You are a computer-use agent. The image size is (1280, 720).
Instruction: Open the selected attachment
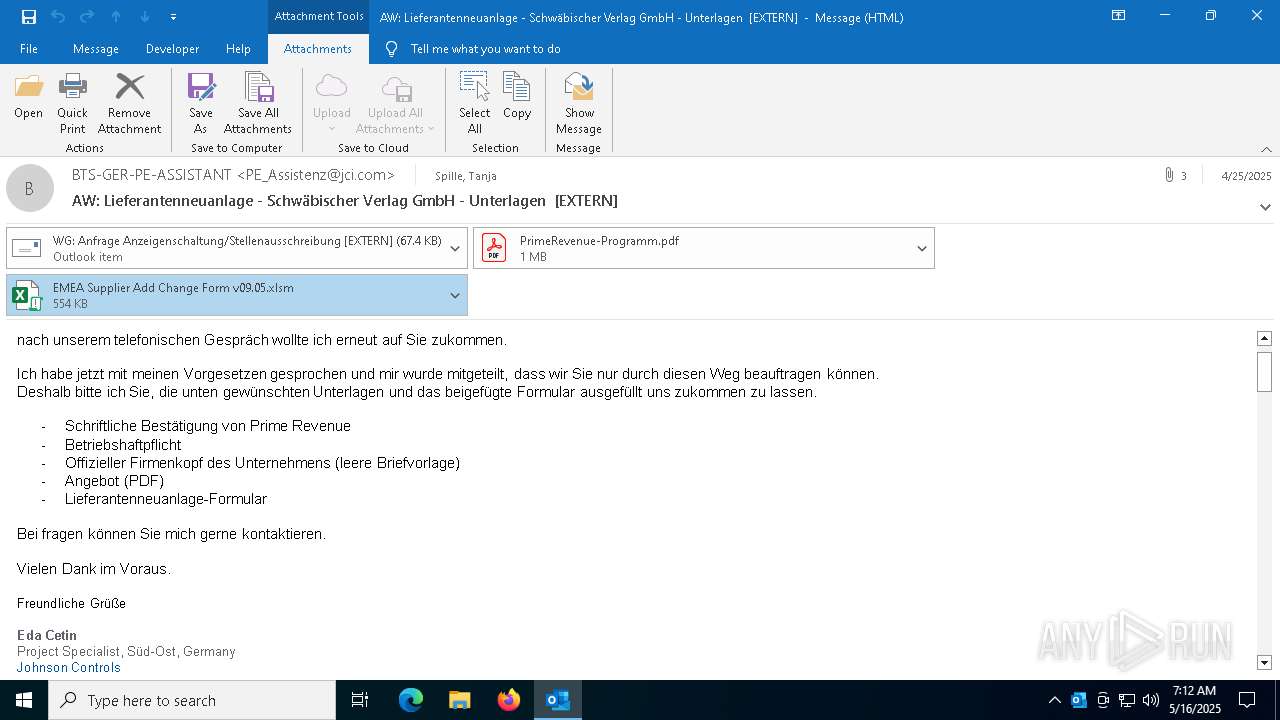pyautogui.click(x=29, y=97)
